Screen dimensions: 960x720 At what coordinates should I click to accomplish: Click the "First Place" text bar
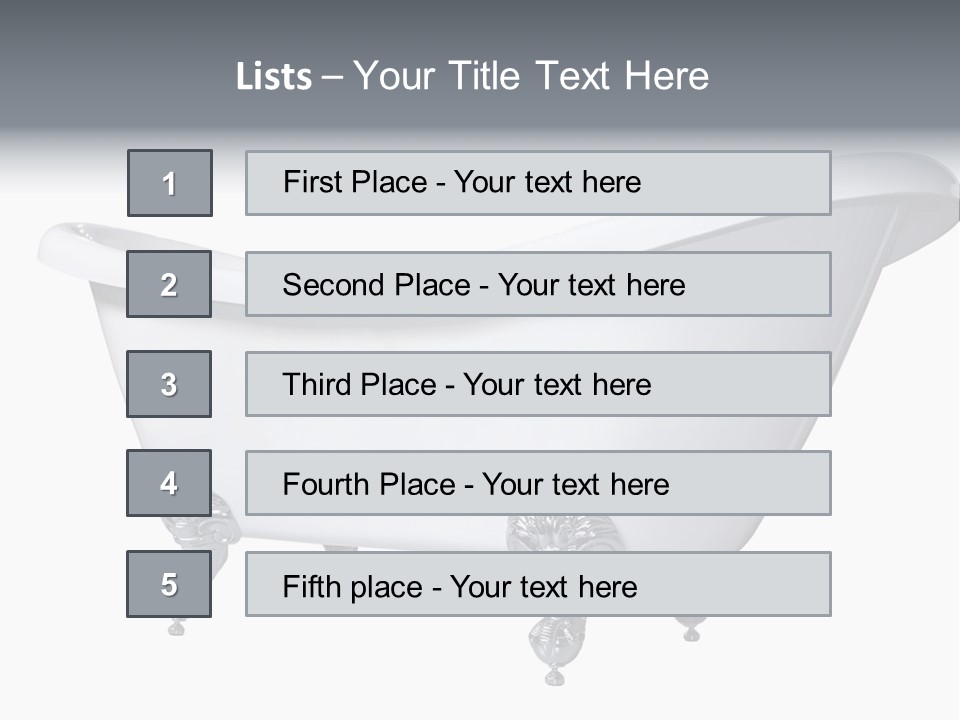[x=538, y=183]
